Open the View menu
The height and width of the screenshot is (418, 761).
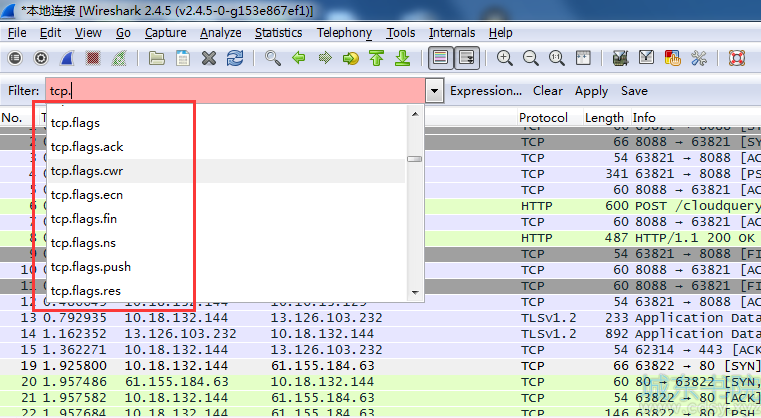88,33
